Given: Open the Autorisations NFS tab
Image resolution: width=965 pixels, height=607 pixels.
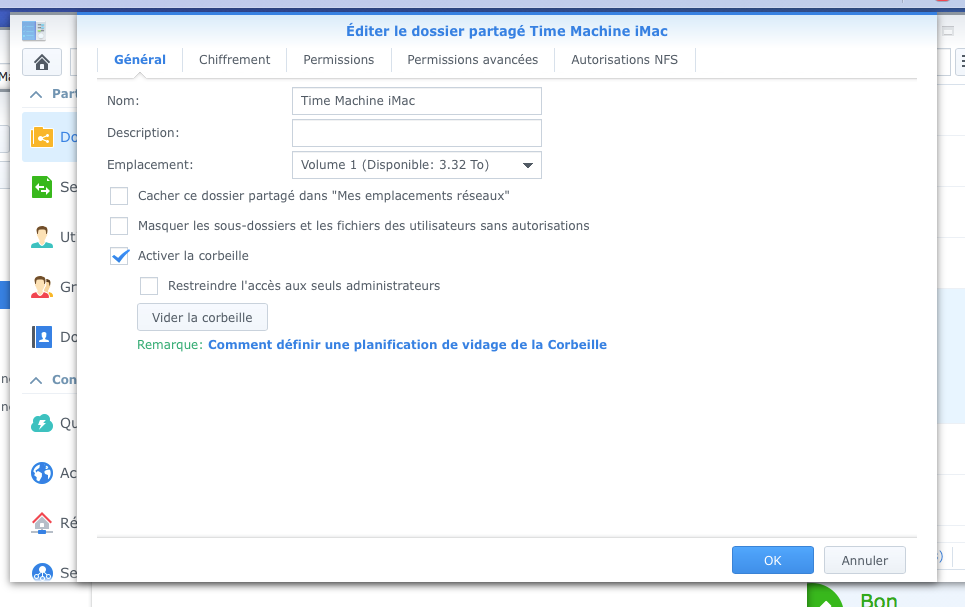Looking at the screenshot, I should pyautogui.click(x=624, y=60).
